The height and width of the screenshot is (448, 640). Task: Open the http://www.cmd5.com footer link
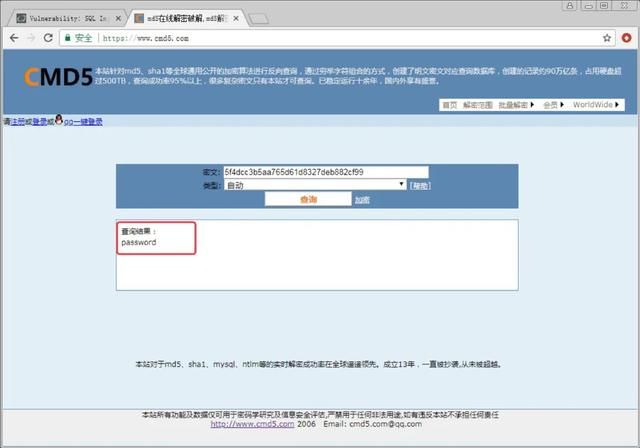pos(252,424)
